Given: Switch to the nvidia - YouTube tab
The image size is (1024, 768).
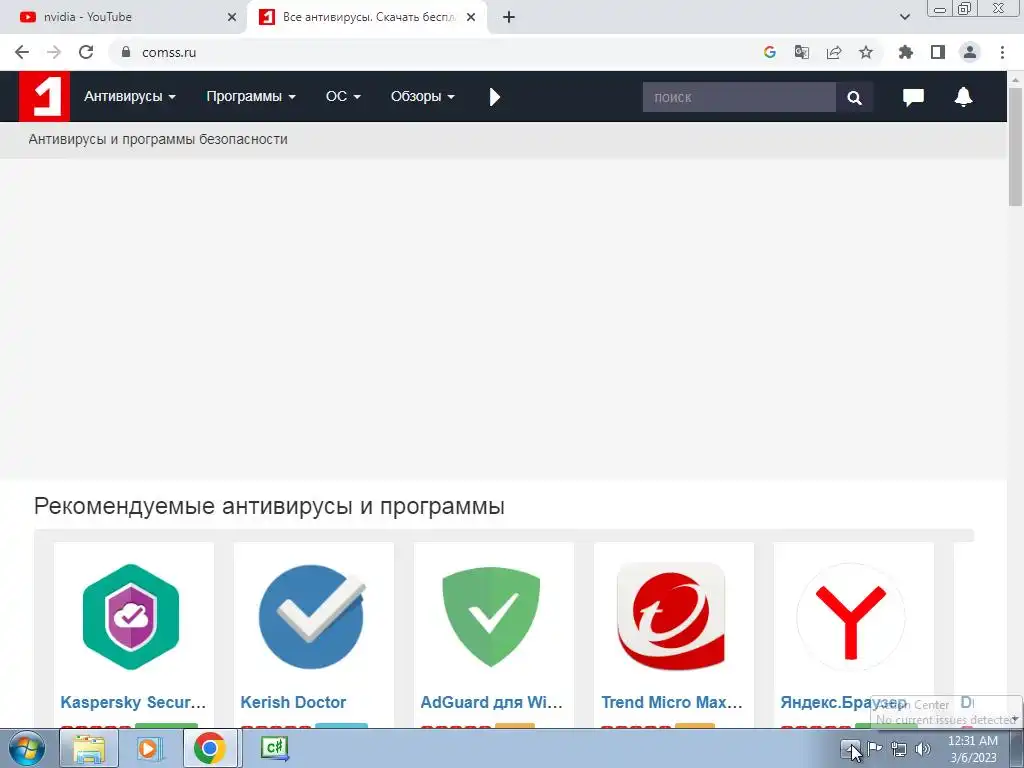Looking at the screenshot, I should 123,17.
